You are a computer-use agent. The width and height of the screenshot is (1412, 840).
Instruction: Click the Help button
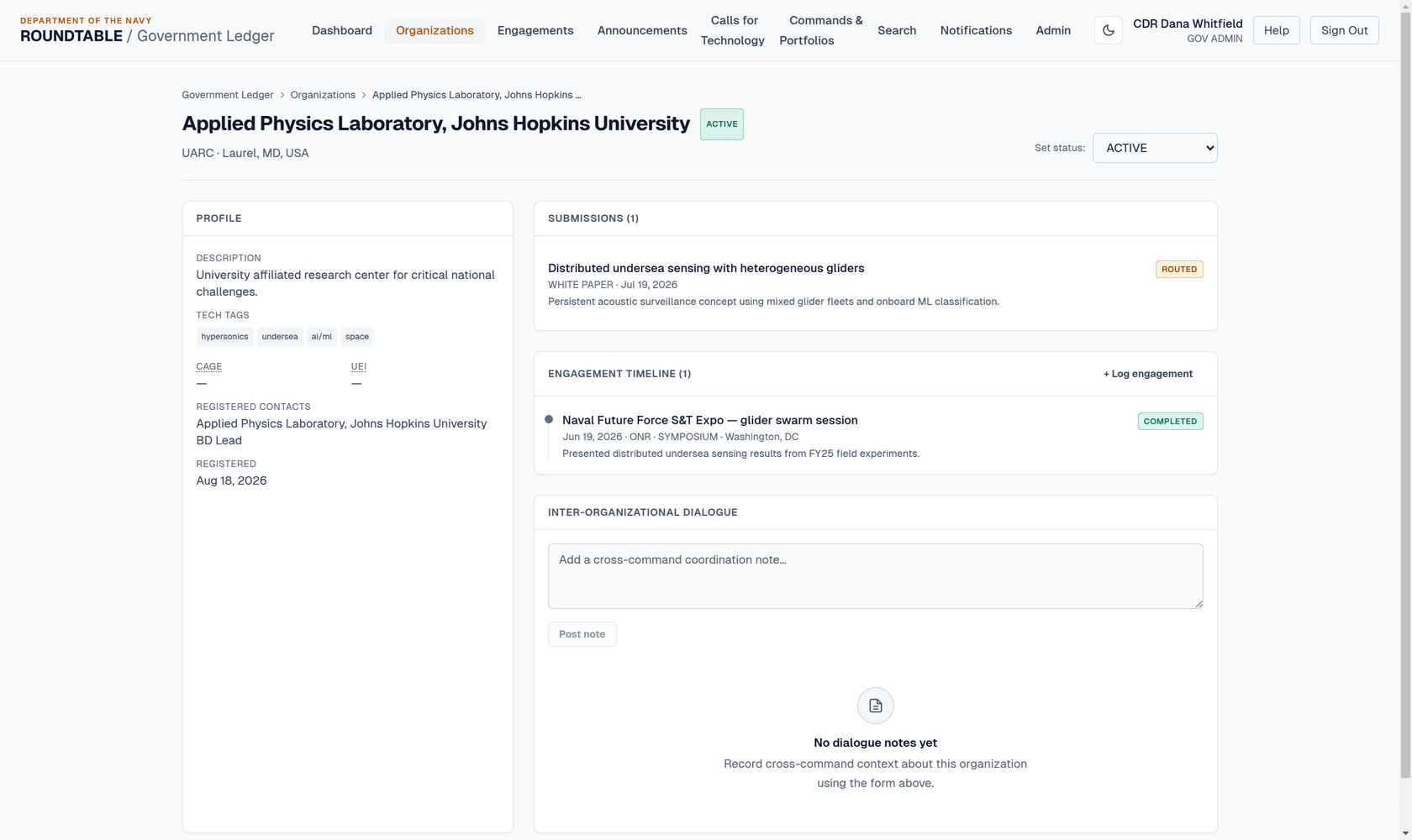(x=1276, y=30)
